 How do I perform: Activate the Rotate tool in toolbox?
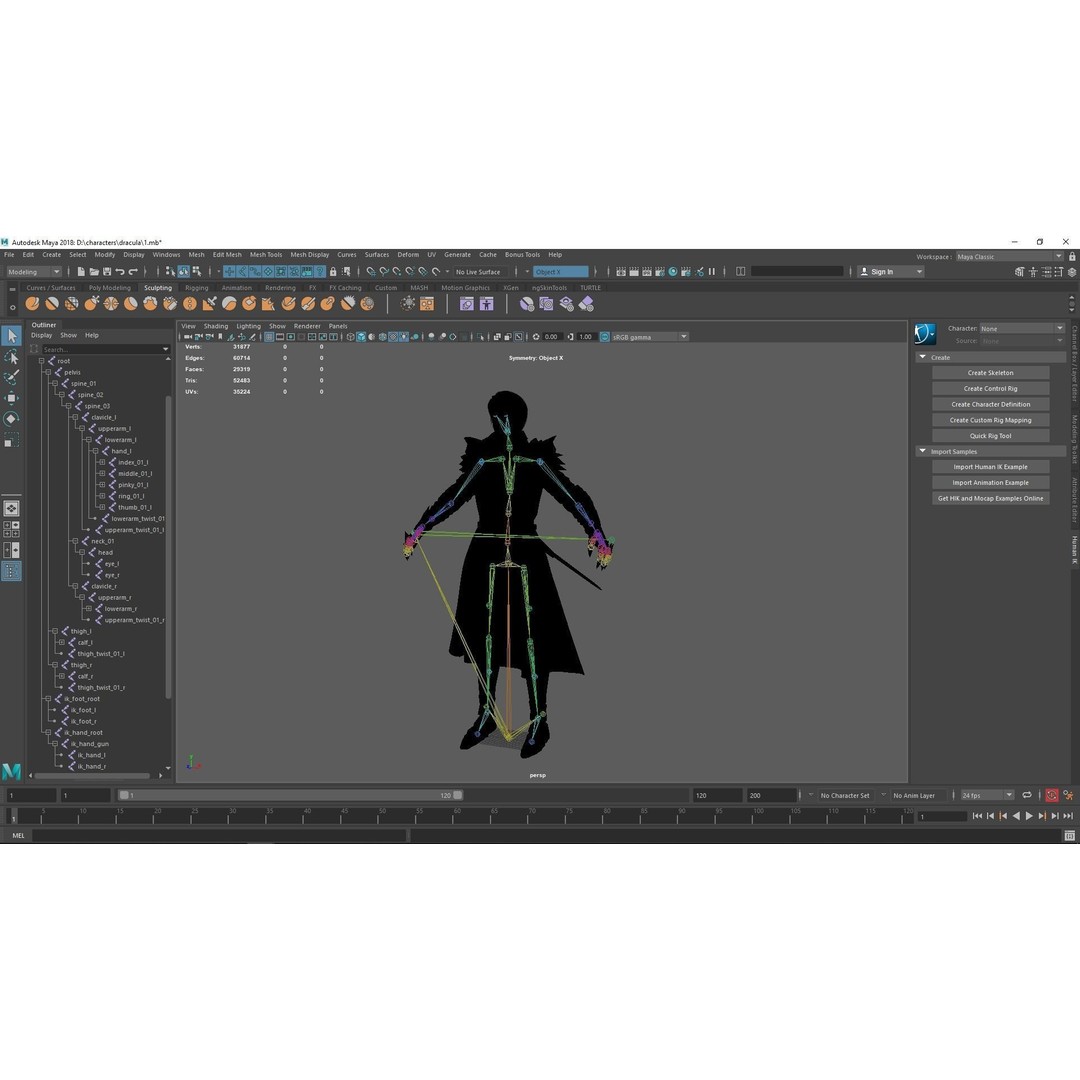12,419
